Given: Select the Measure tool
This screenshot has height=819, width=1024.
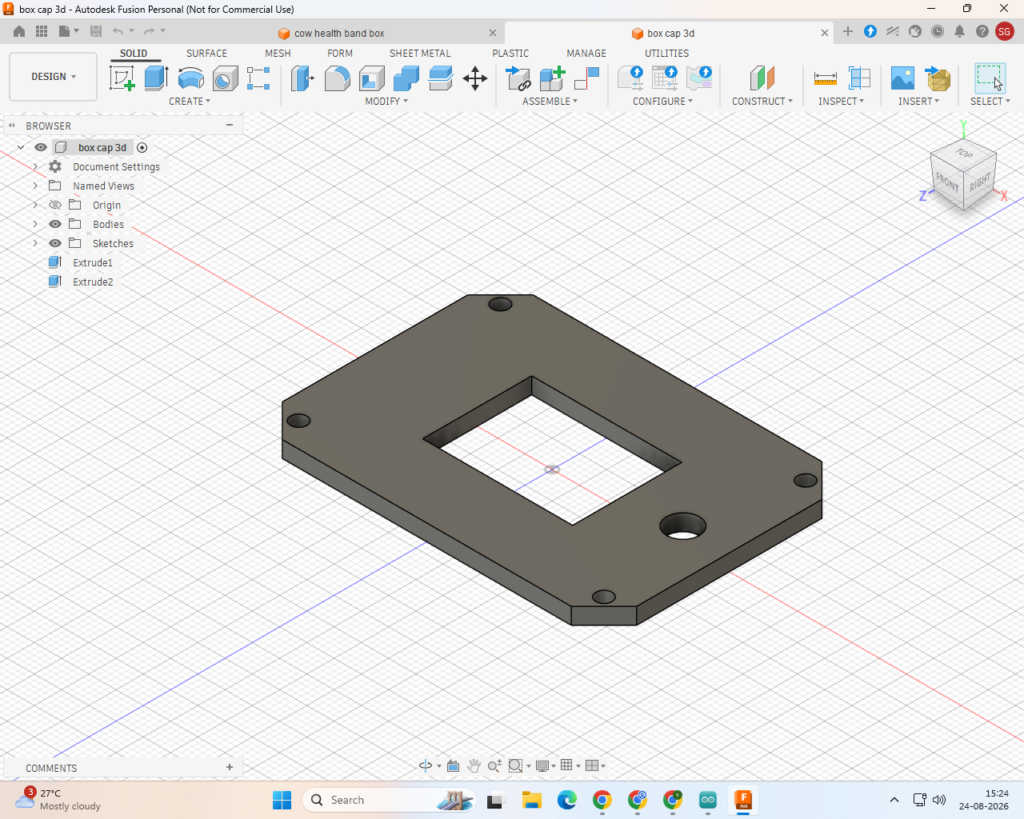Looking at the screenshot, I should (x=825, y=78).
